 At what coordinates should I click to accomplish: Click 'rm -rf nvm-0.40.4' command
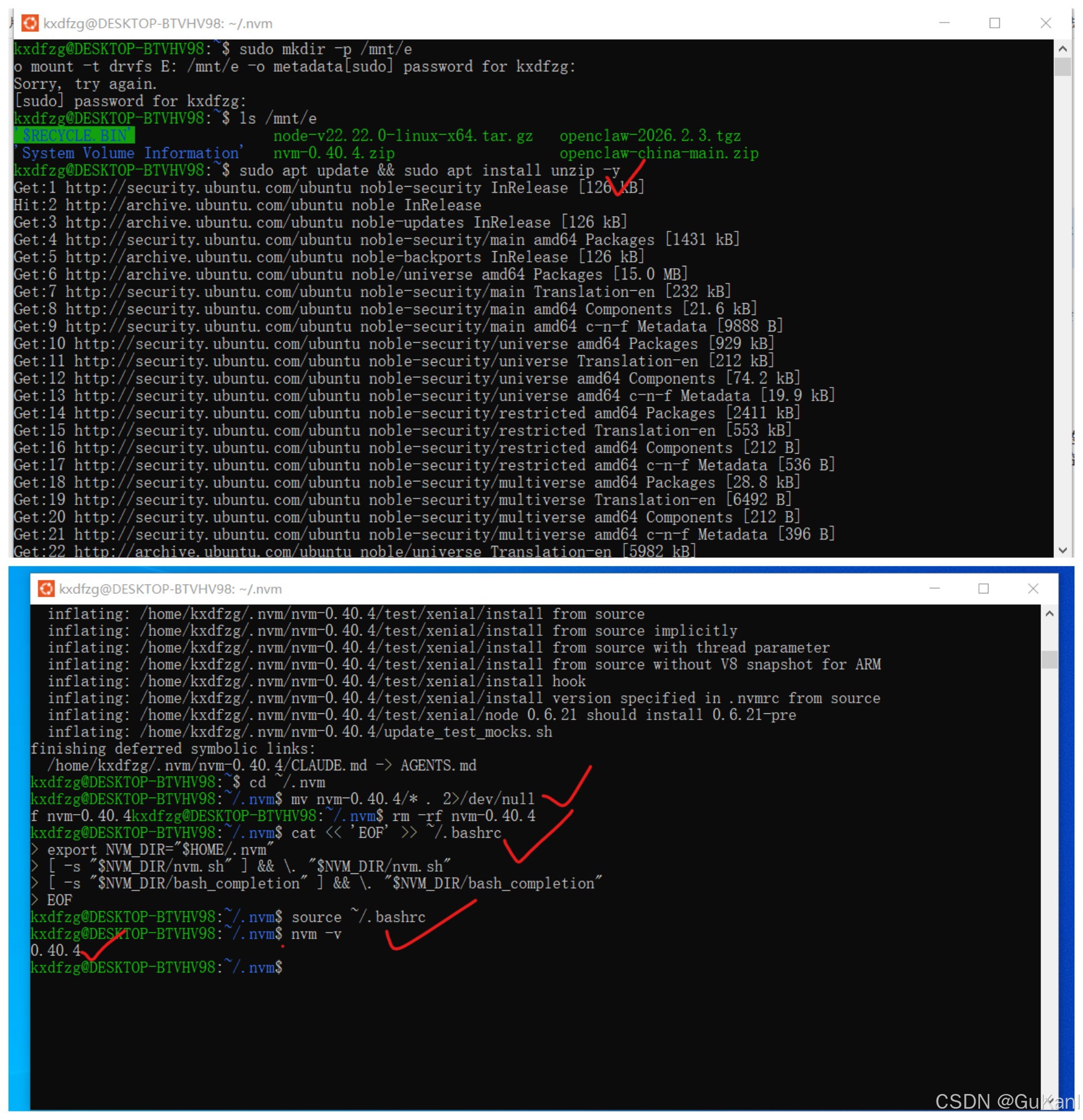(464, 816)
